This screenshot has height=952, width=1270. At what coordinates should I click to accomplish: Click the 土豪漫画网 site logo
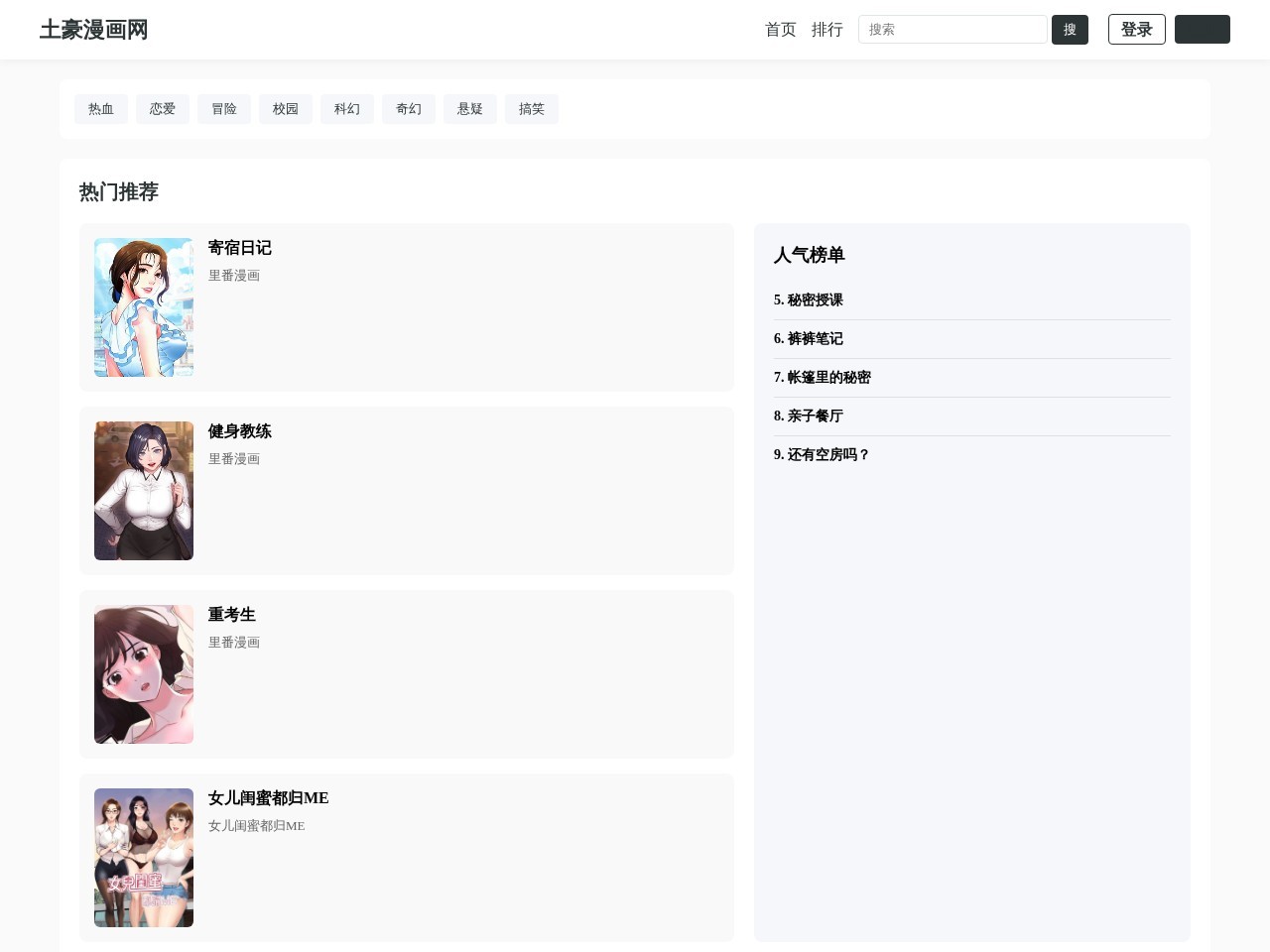[x=93, y=30]
